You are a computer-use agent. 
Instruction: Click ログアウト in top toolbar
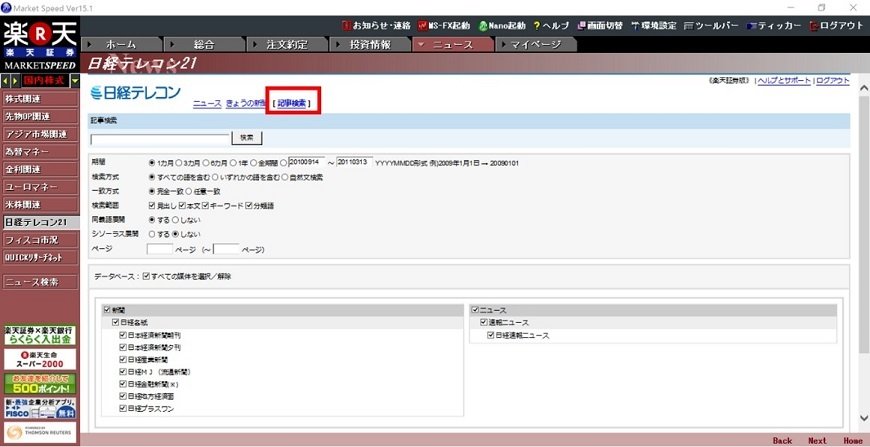tap(834, 25)
